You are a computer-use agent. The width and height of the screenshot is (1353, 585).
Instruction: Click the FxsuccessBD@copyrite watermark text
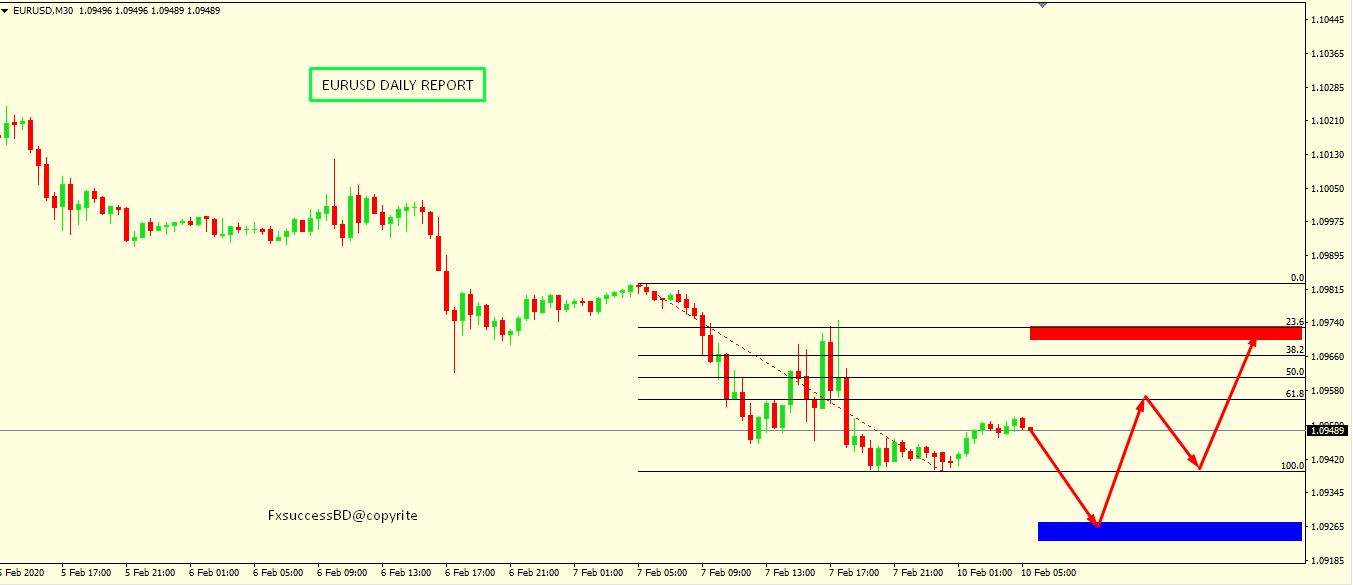pyautogui.click(x=342, y=516)
